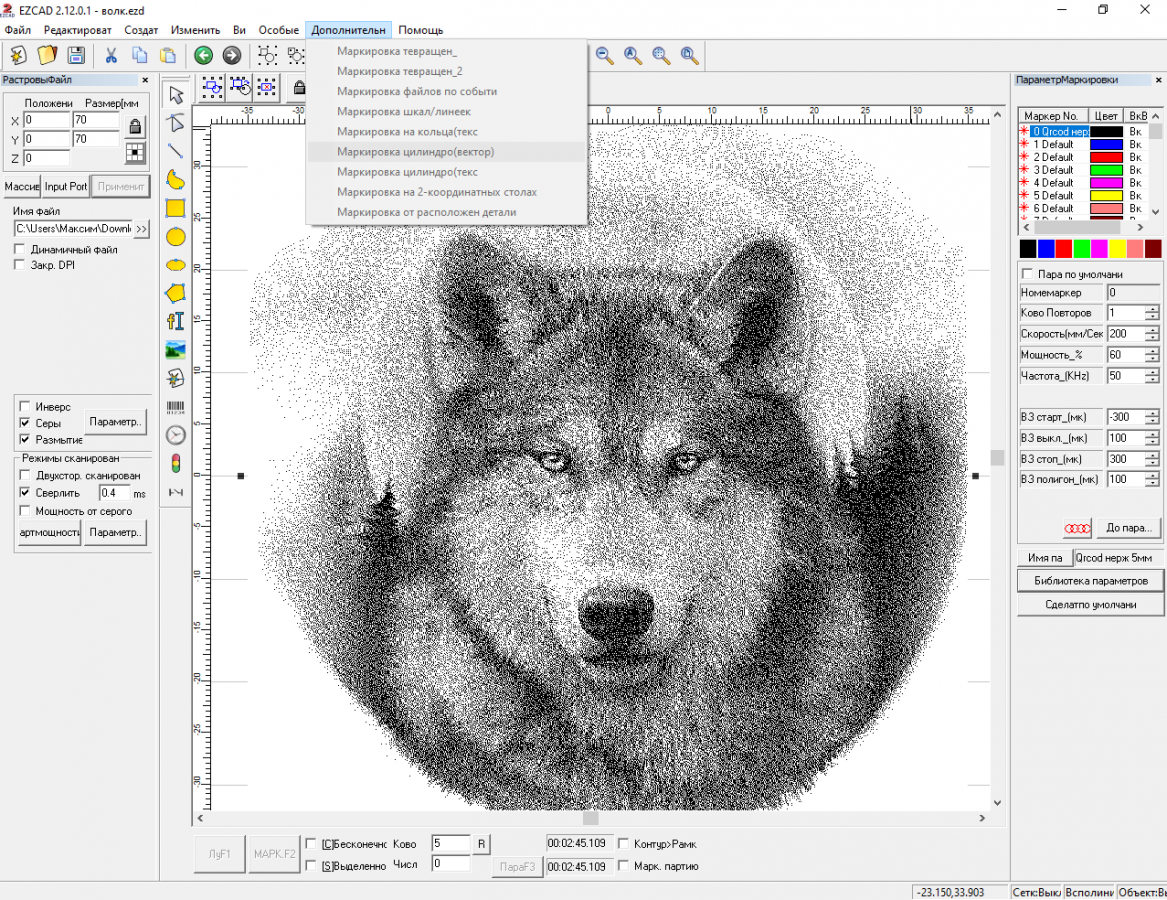This screenshot has width=1167, height=900.
Task: Select the green color swatch in palette
Action: pos(1081,248)
